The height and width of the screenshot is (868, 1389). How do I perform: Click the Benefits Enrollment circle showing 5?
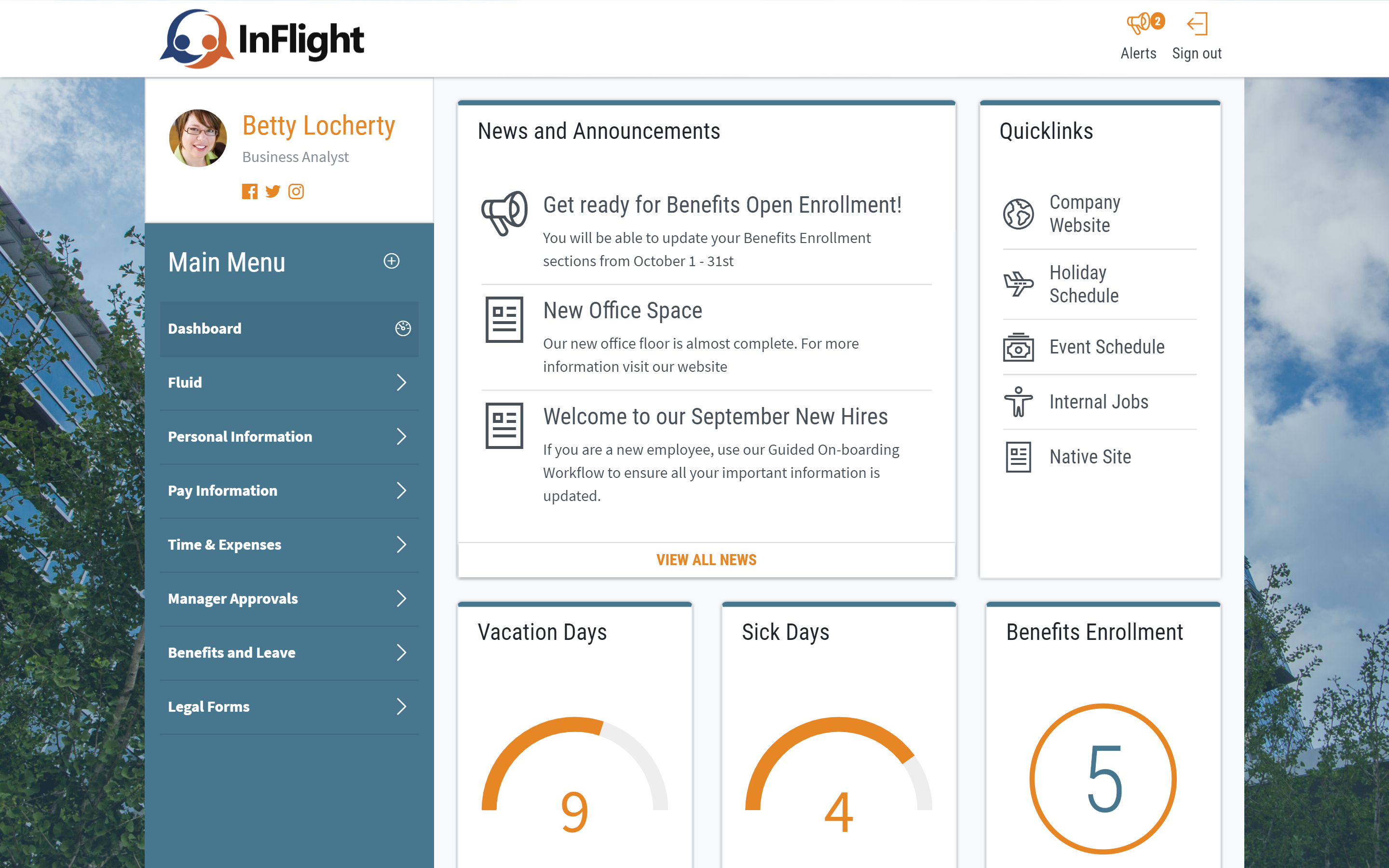click(1103, 779)
